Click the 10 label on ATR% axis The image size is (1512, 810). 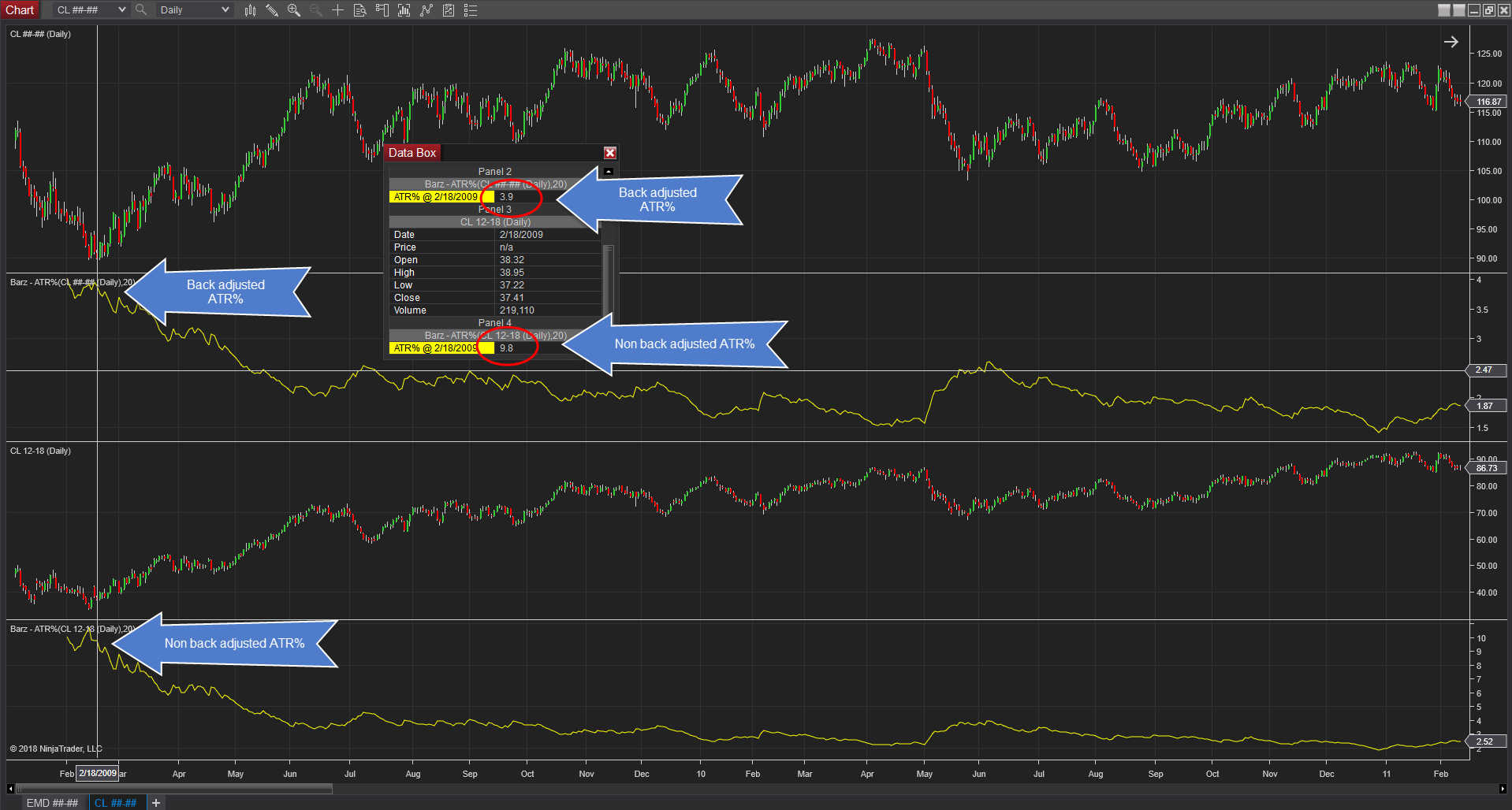1481,638
